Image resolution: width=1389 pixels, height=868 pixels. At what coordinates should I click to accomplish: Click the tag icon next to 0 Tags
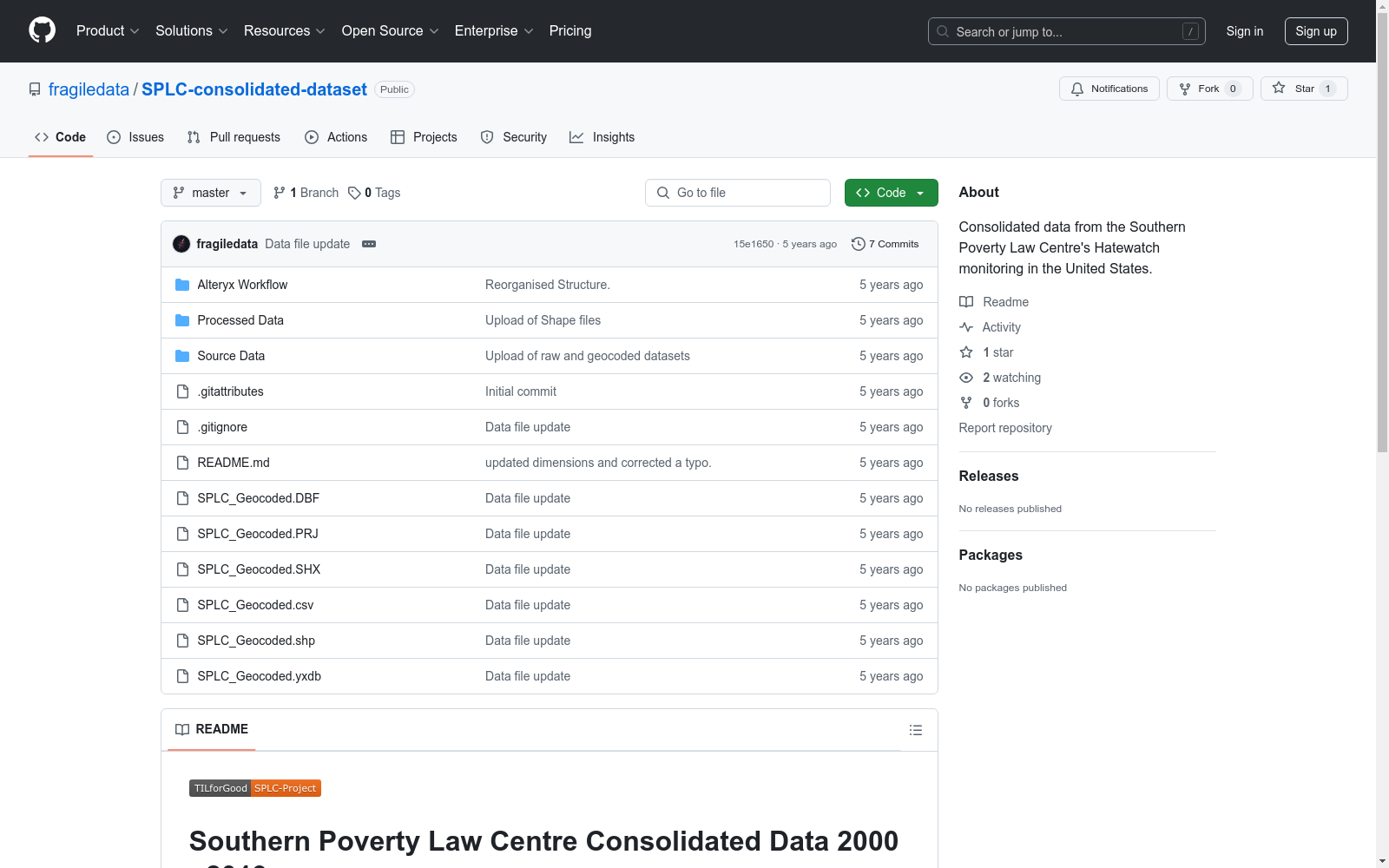click(x=354, y=193)
